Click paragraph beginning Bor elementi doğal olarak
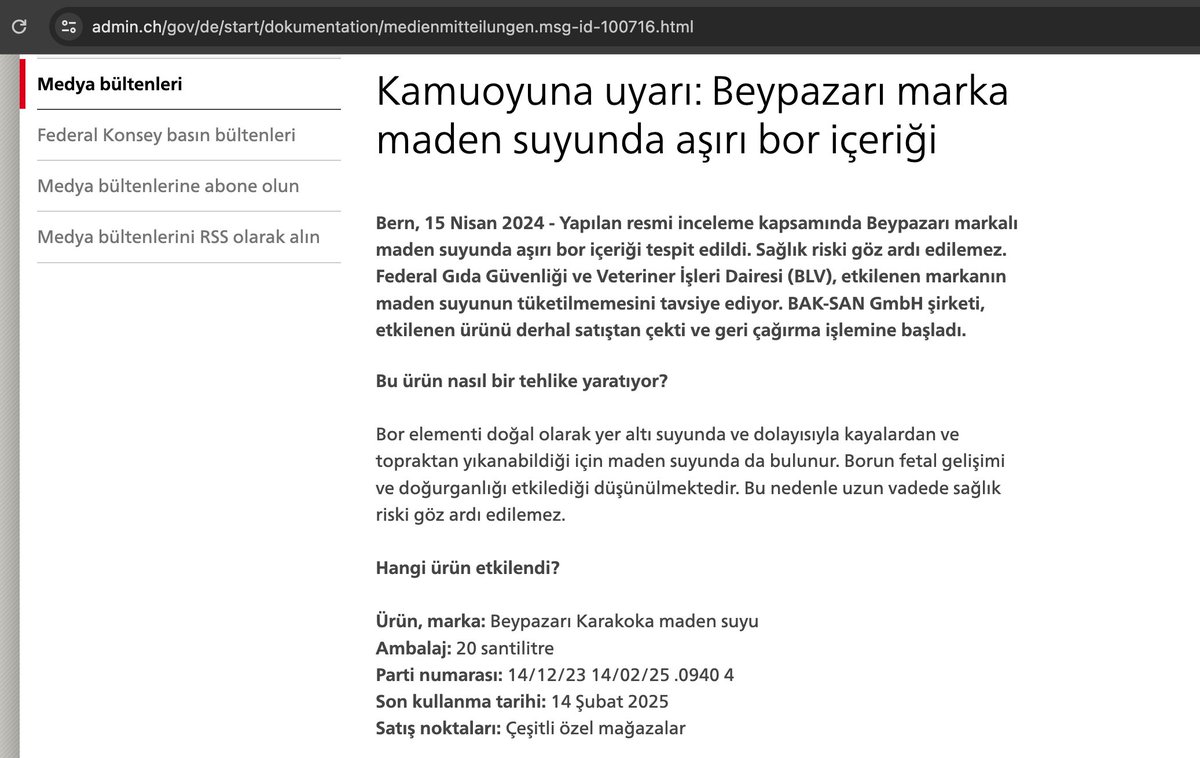 [x=690, y=476]
